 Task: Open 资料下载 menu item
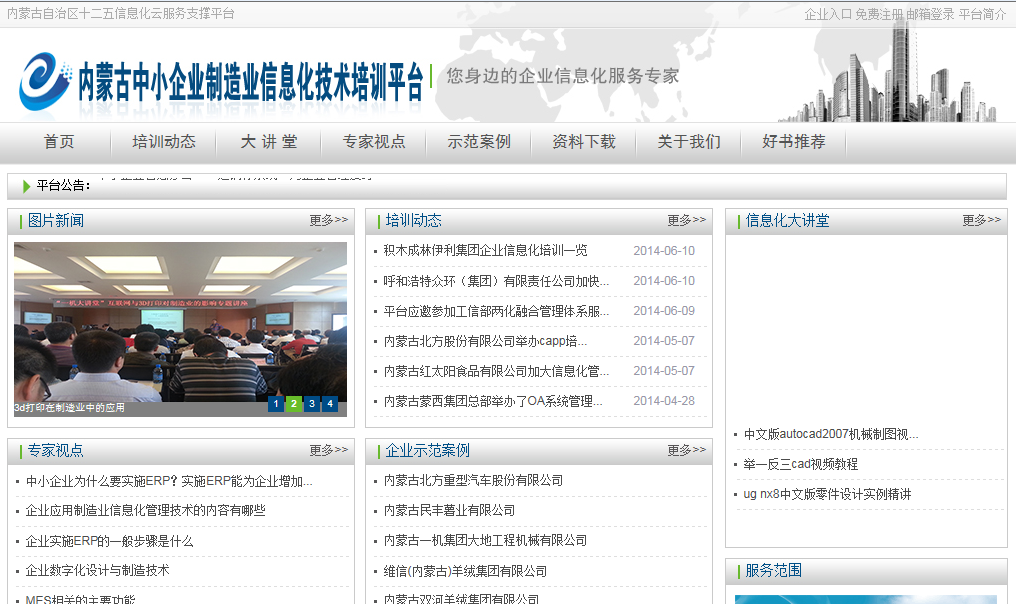coord(584,142)
